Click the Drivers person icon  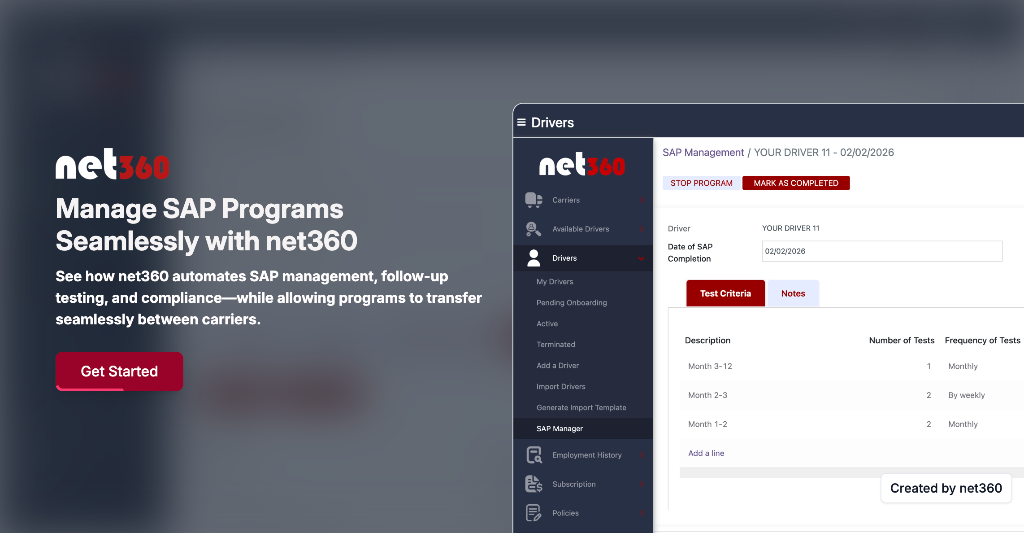click(x=534, y=258)
